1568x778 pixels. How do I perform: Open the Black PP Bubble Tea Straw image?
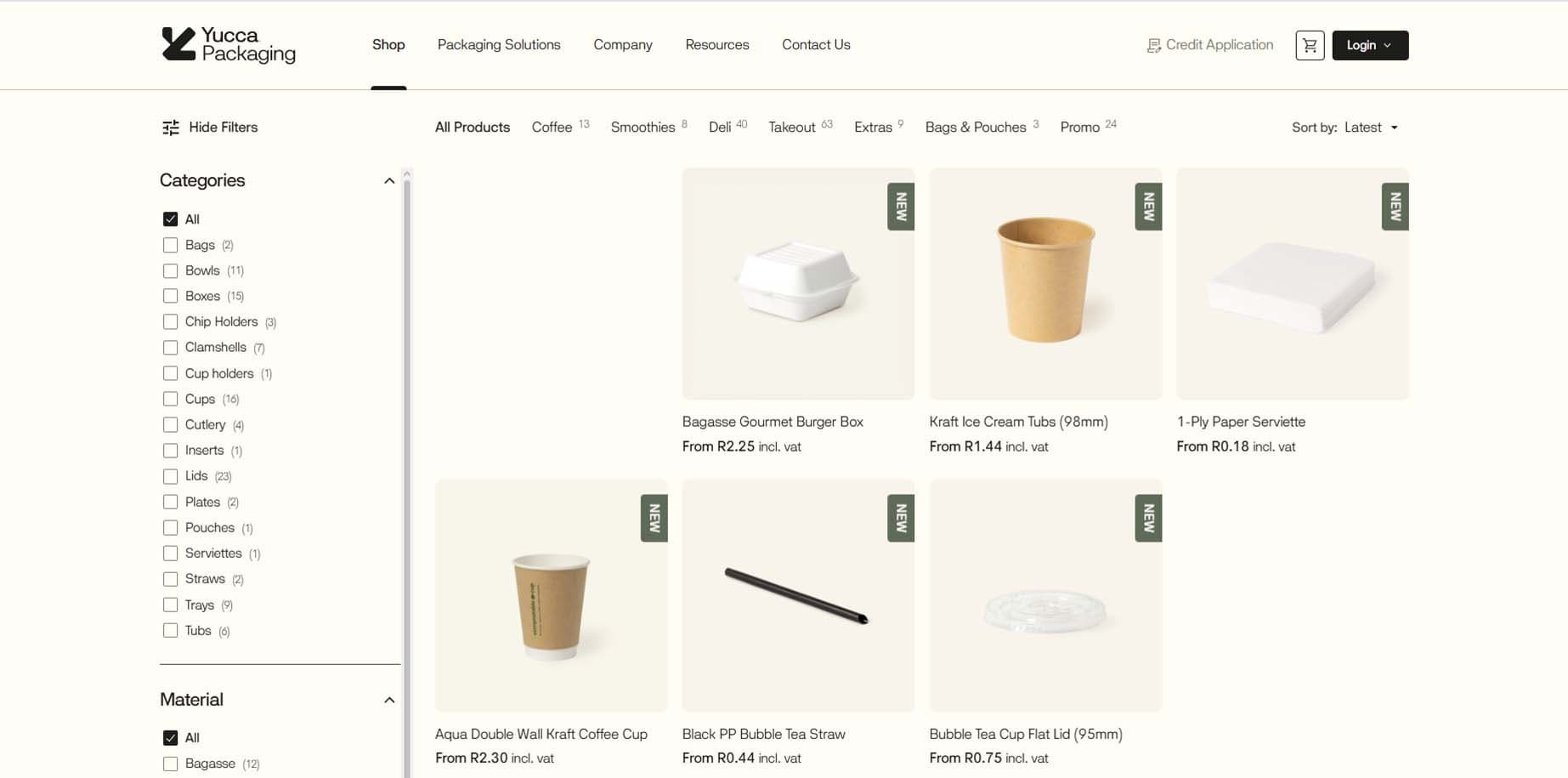tap(798, 595)
